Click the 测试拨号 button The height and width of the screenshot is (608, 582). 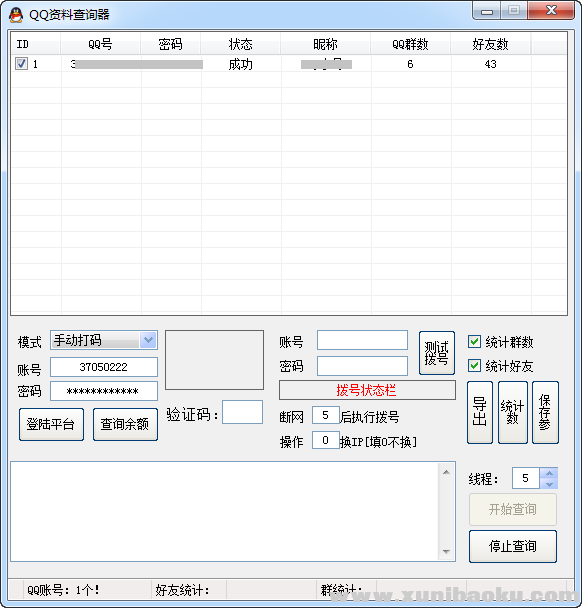437,353
